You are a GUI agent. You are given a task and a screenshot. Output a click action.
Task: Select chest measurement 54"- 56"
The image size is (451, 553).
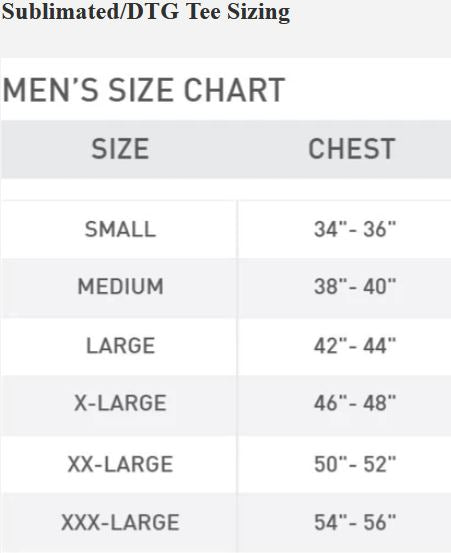[x=355, y=522]
